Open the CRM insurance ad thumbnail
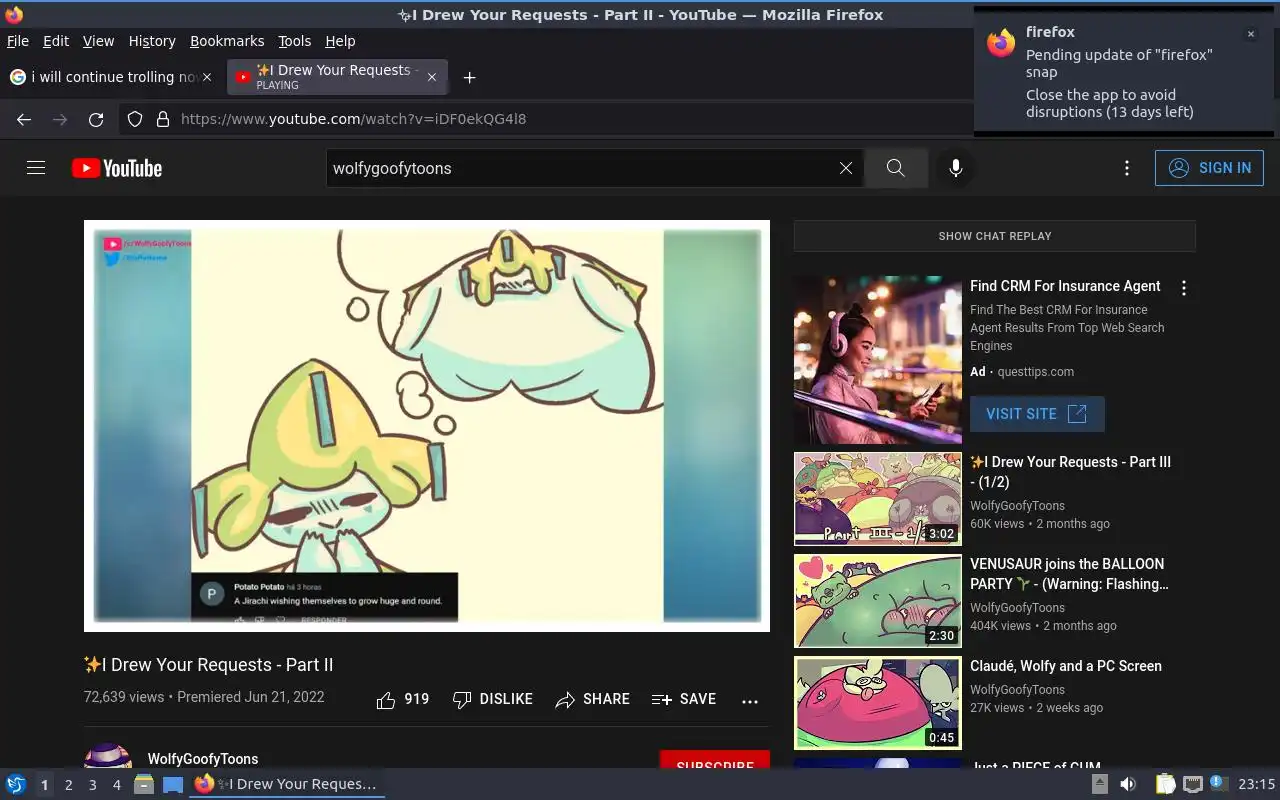Screen dimensions: 1280x800 [878, 360]
